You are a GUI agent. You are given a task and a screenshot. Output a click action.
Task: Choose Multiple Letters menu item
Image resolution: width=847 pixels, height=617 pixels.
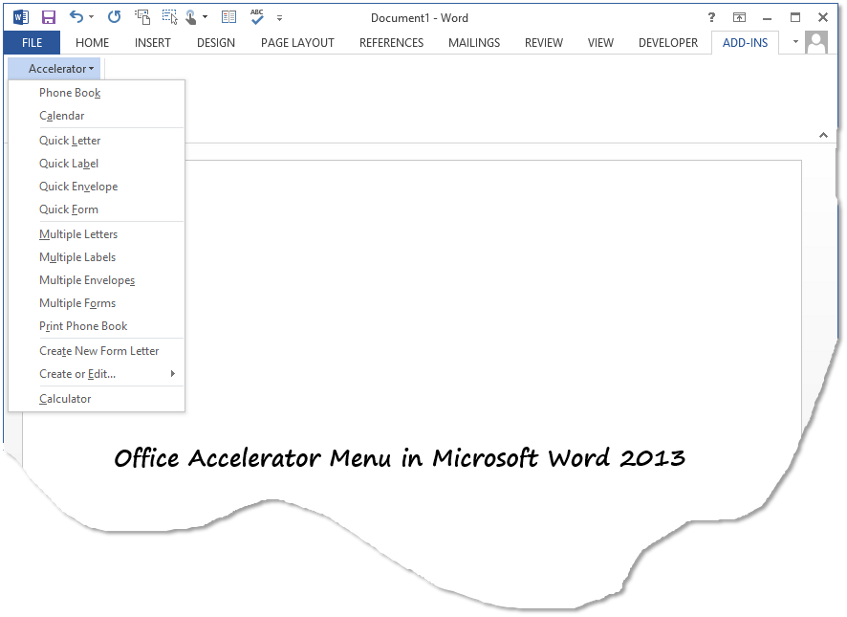(x=97, y=234)
